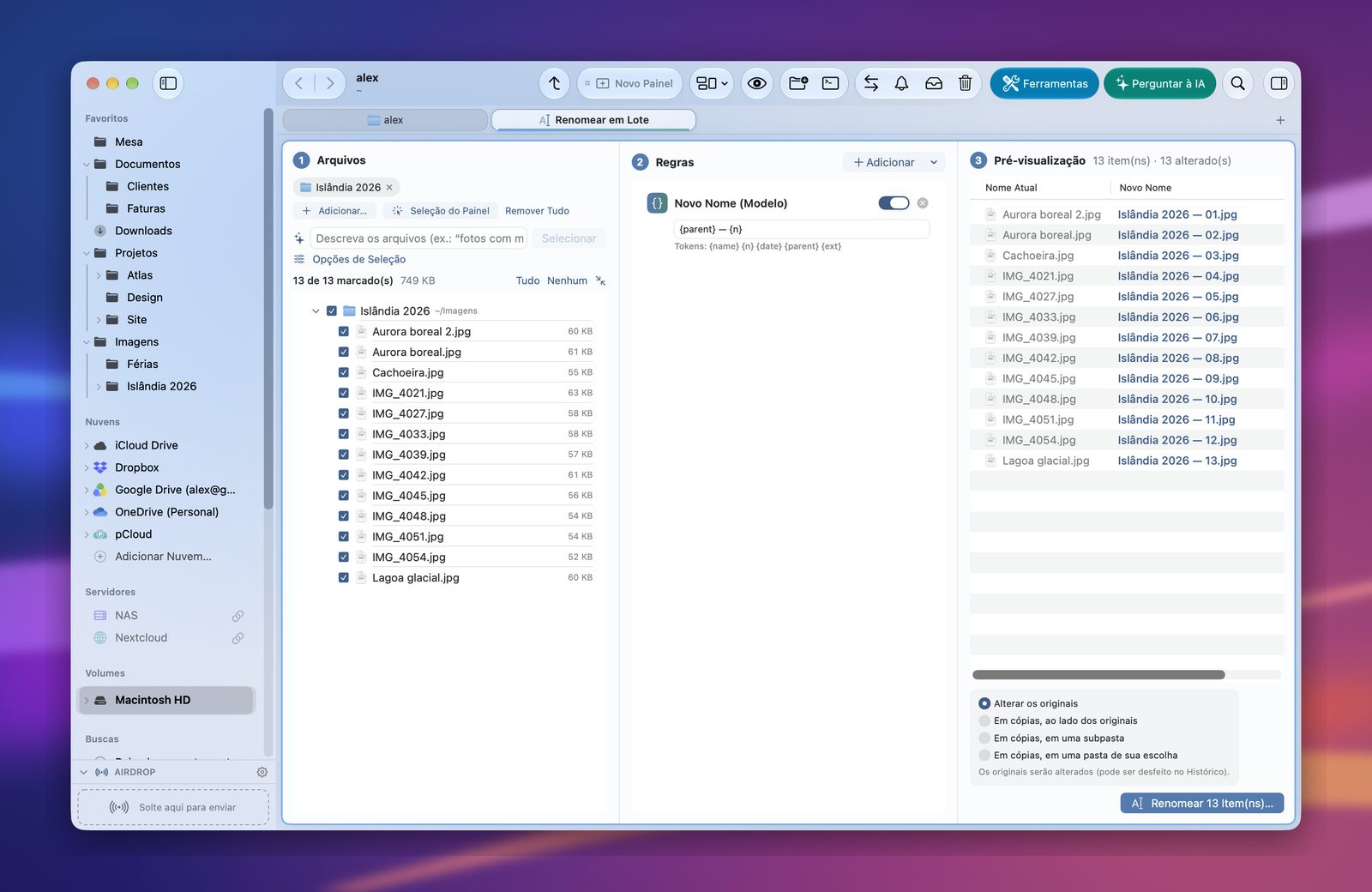This screenshot has width=1372, height=892.
Task: Expand the iCloud Drive sidebar item
Action: pos(87,446)
